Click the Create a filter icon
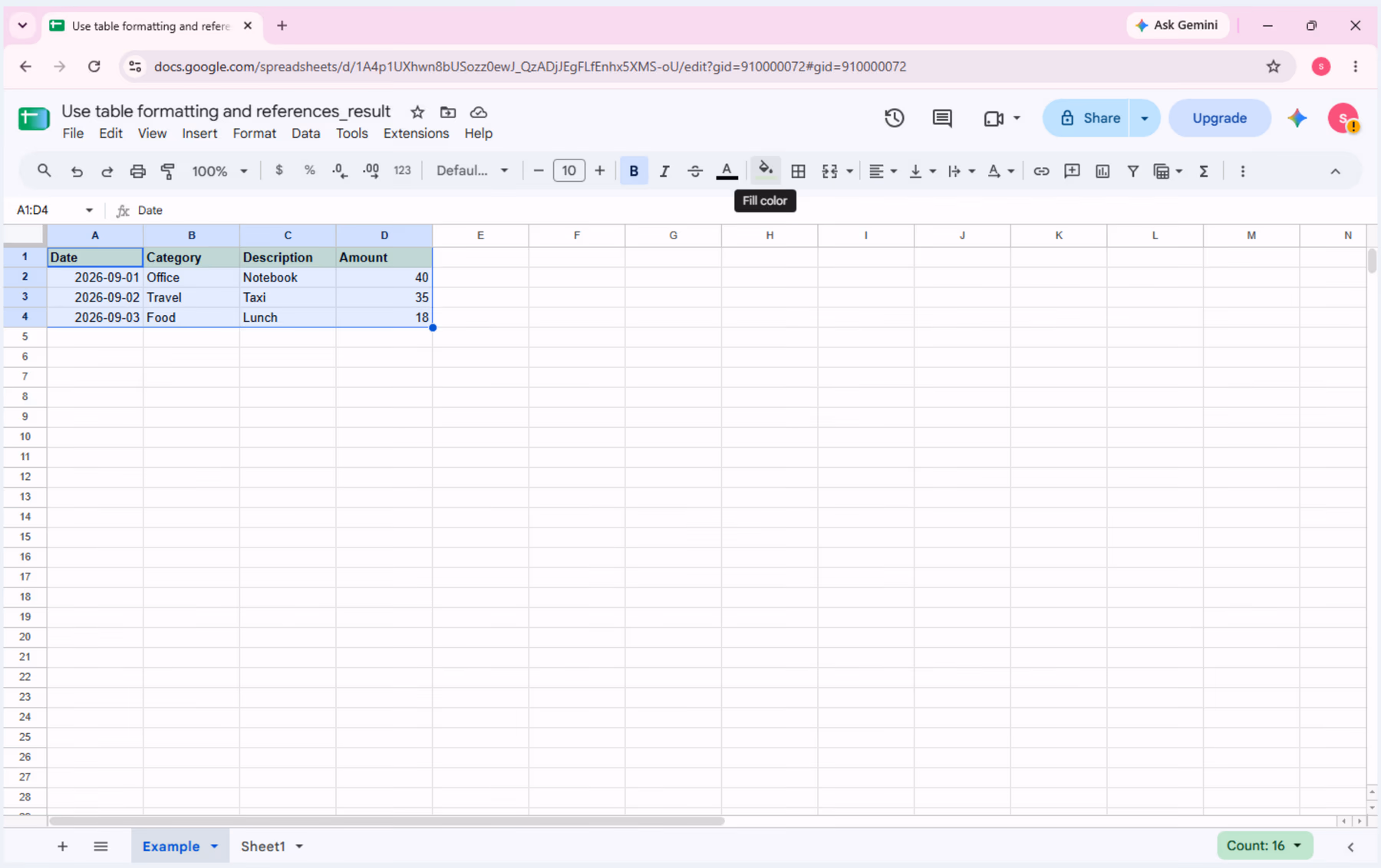 1132,171
